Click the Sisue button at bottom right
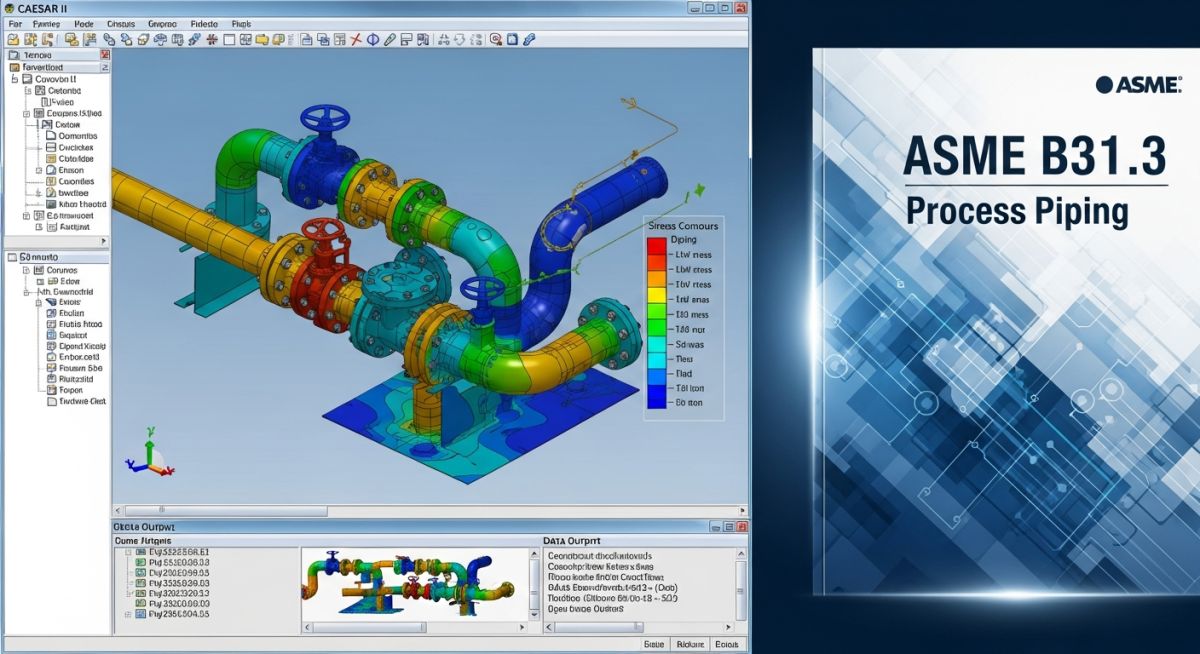This screenshot has width=1200, height=654. click(x=654, y=644)
